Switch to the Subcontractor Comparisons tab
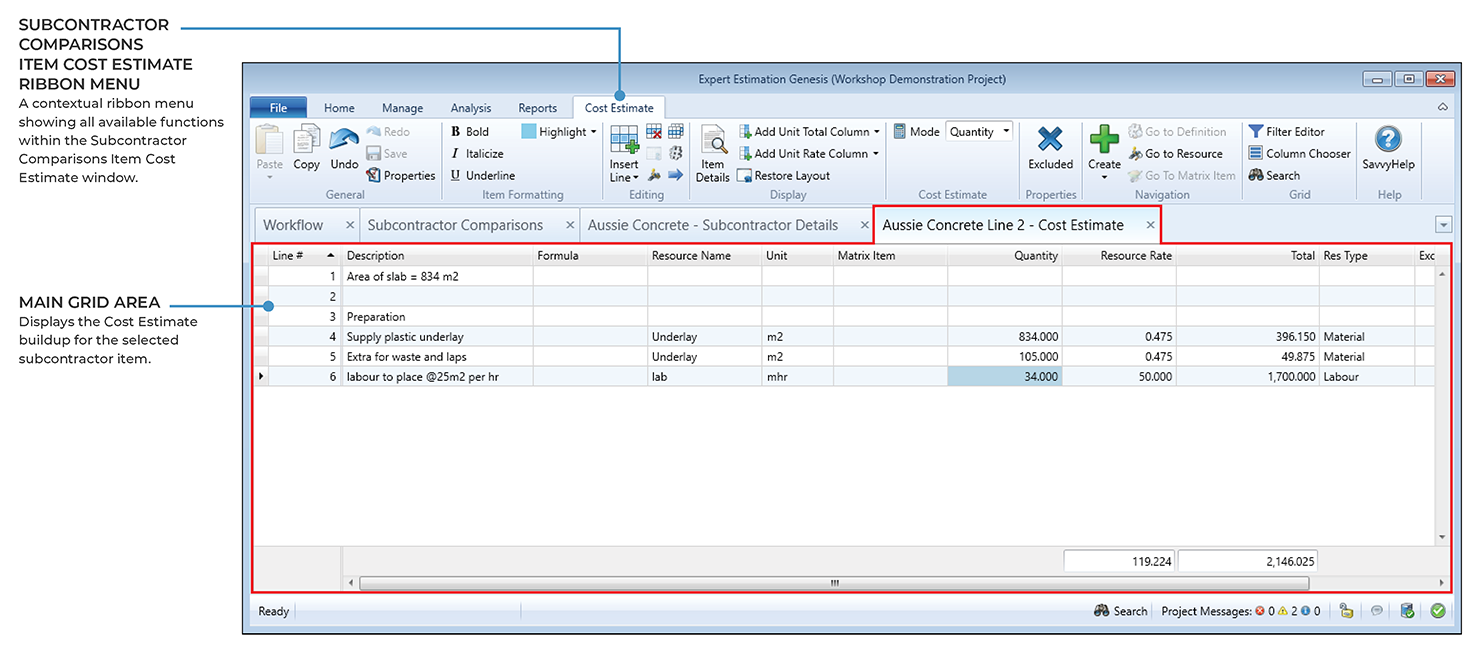This screenshot has height=653, width=1480. [x=455, y=225]
